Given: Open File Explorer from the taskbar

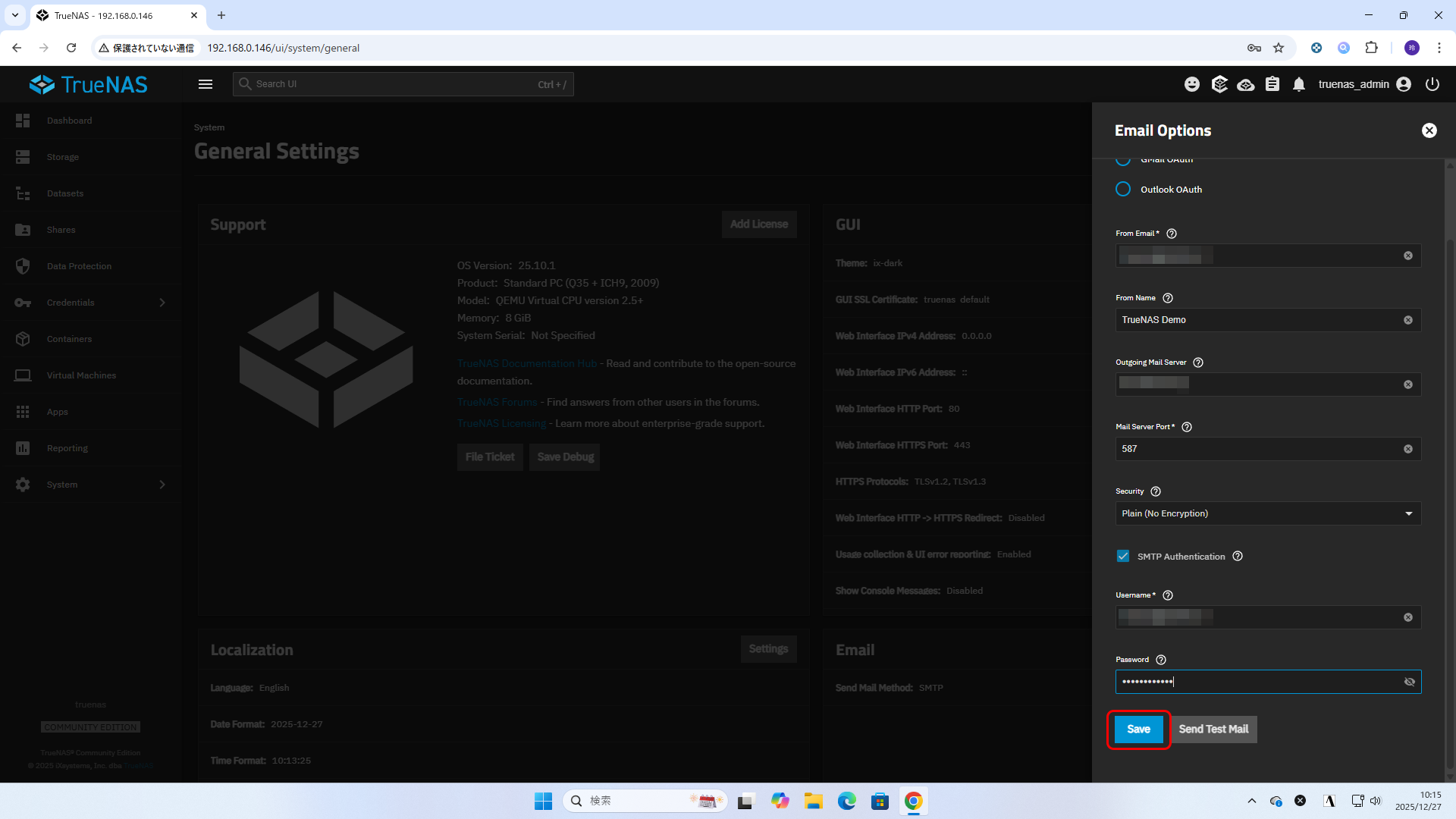Looking at the screenshot, I should point(814,801).
